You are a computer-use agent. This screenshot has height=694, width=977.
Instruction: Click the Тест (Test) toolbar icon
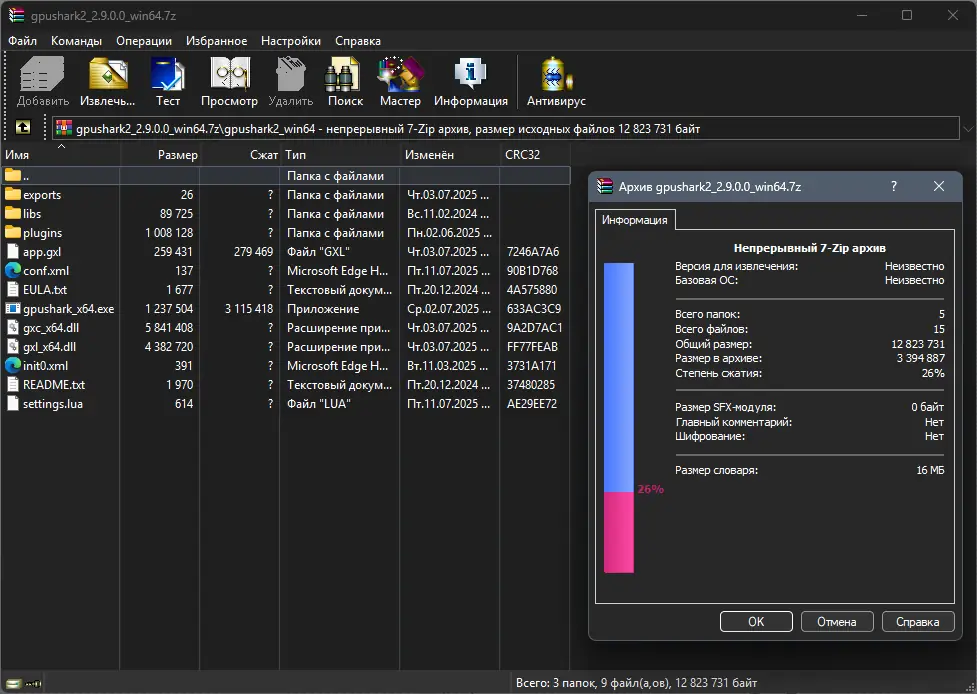(x=167, y=81)
